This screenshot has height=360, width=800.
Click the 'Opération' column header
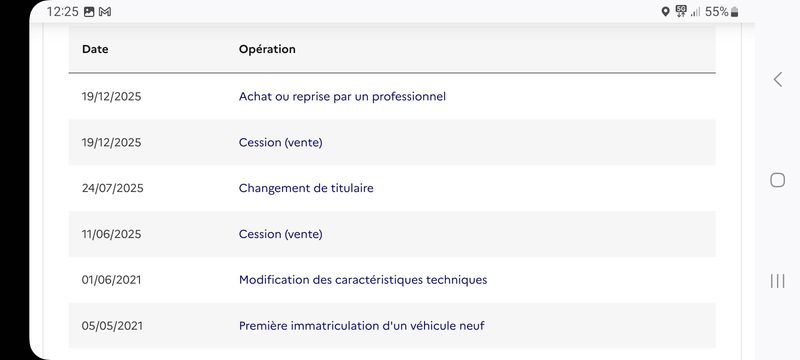(x=267, y=49)
